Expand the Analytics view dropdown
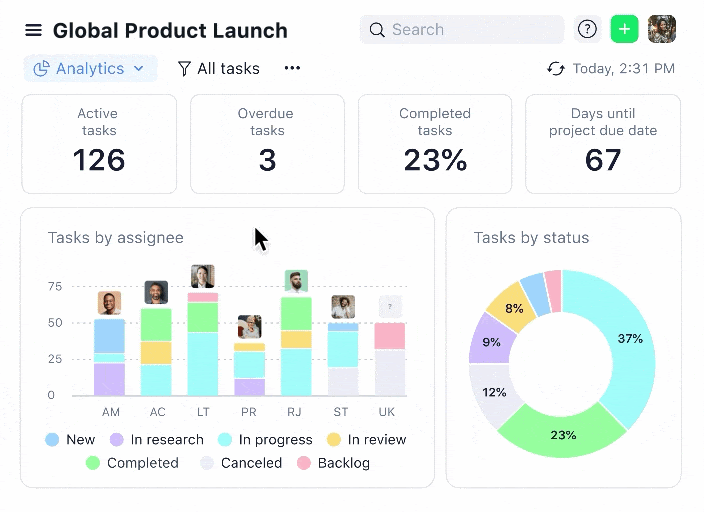The image size is (704, 512). click(x=90, y=69)
